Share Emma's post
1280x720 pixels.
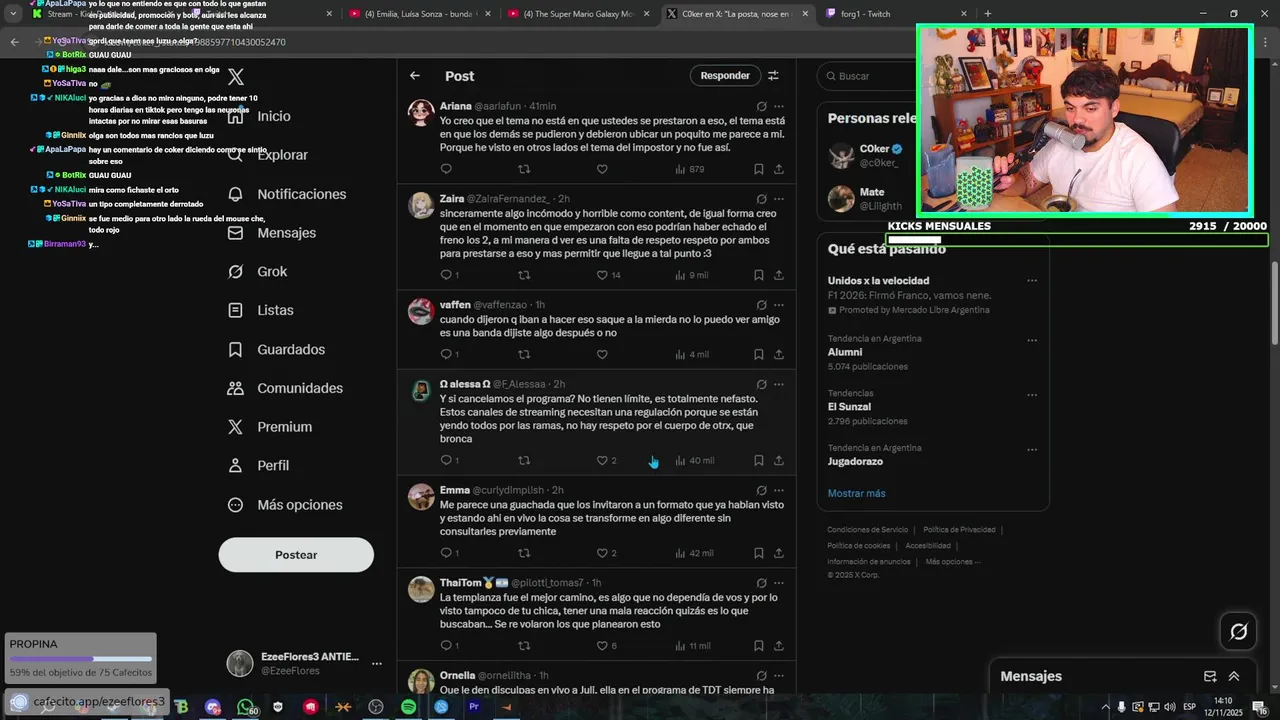tap(779, 553)
